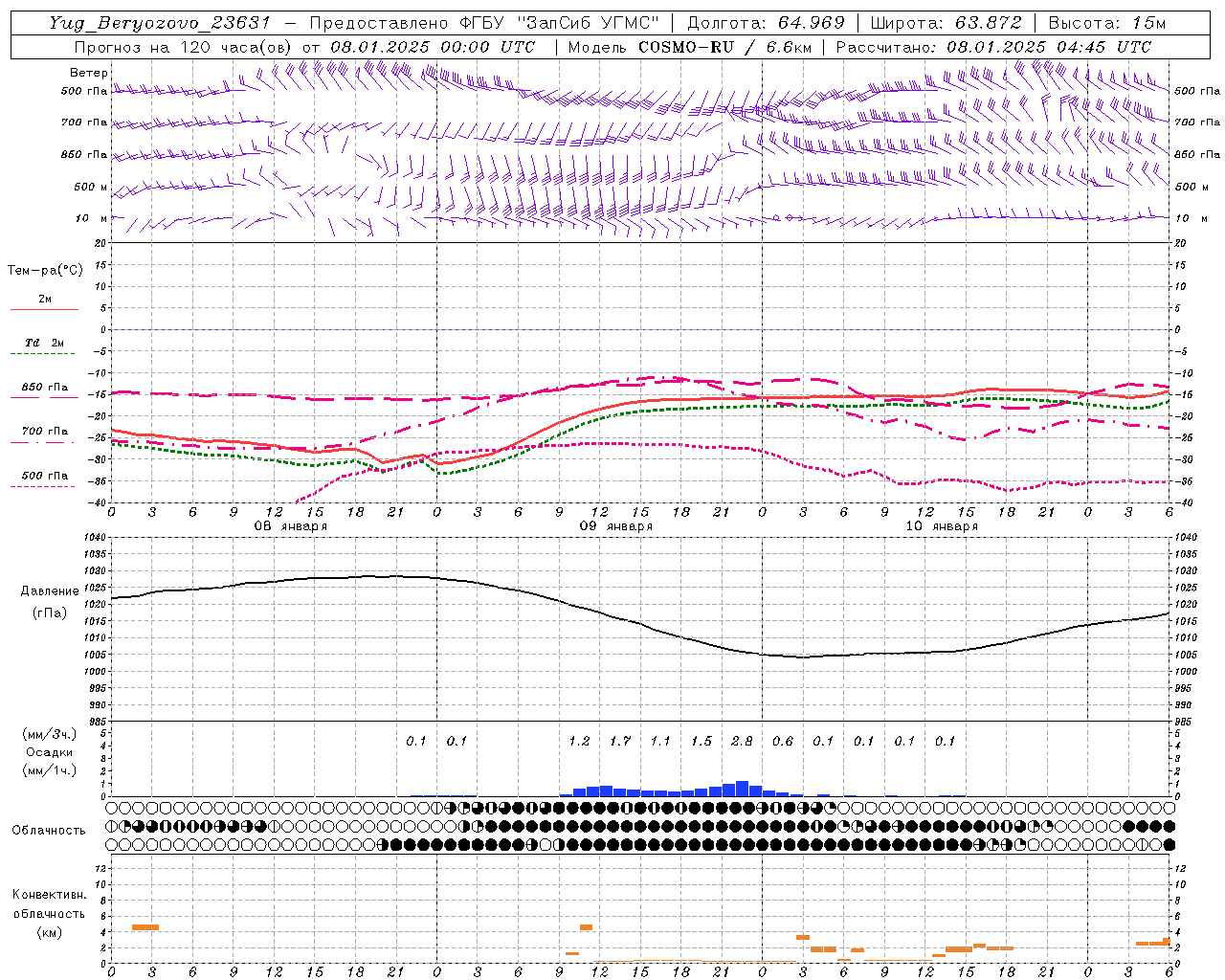Click the 09 января date label
The width and height of the screenshot is (1225, 980).
(x=615, y=526)
